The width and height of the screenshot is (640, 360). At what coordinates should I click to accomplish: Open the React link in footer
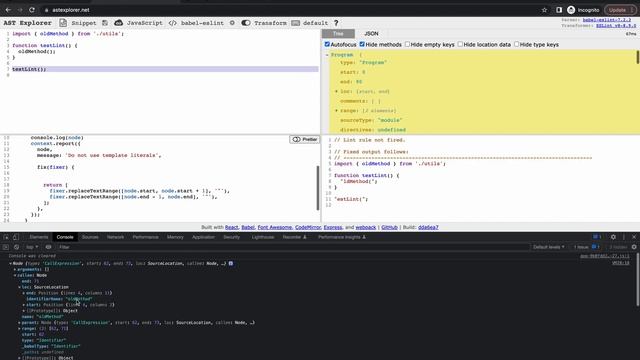tap(231, 227)
